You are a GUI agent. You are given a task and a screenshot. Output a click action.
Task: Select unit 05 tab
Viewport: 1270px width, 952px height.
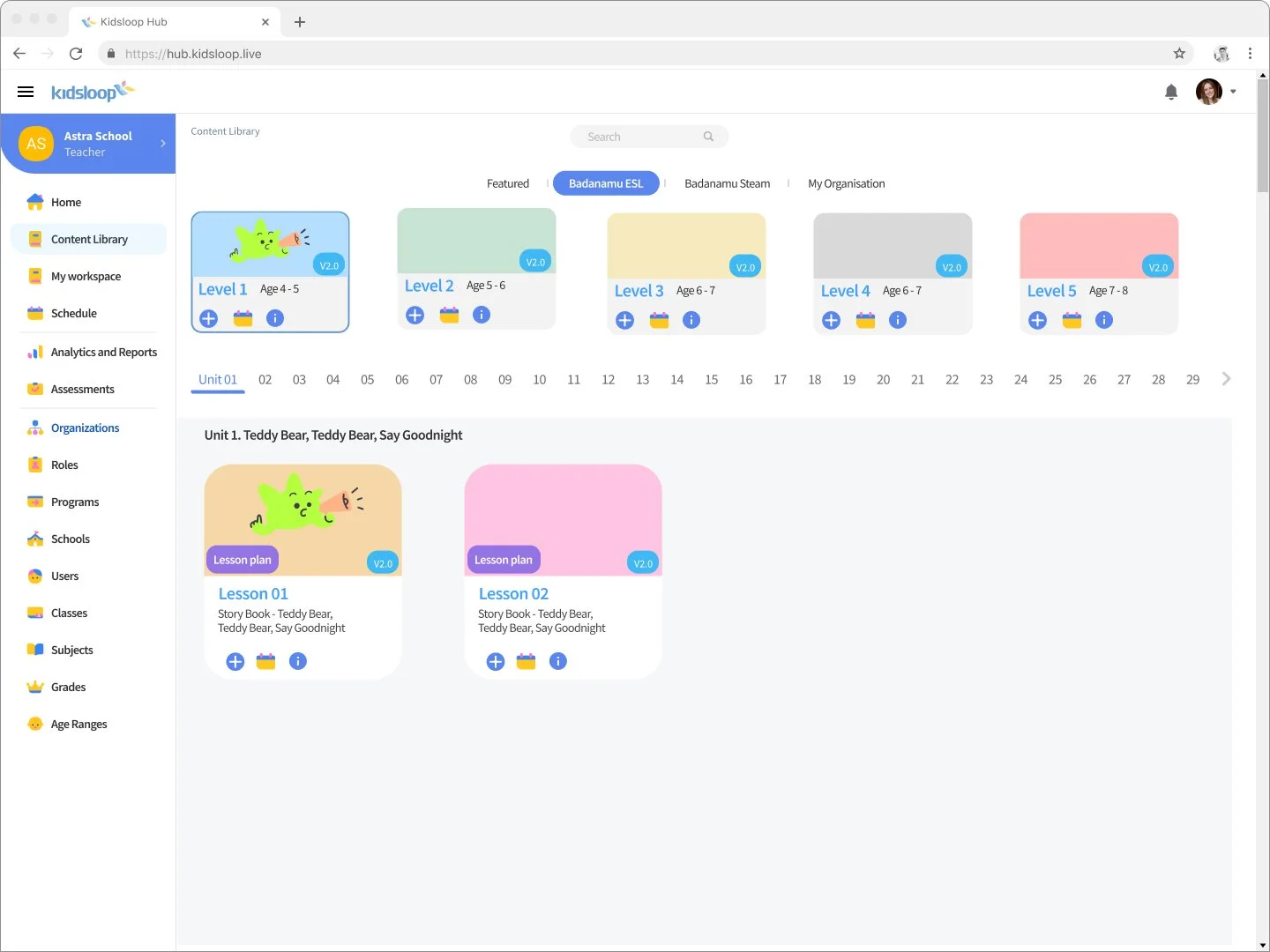(x=368, y=380)
